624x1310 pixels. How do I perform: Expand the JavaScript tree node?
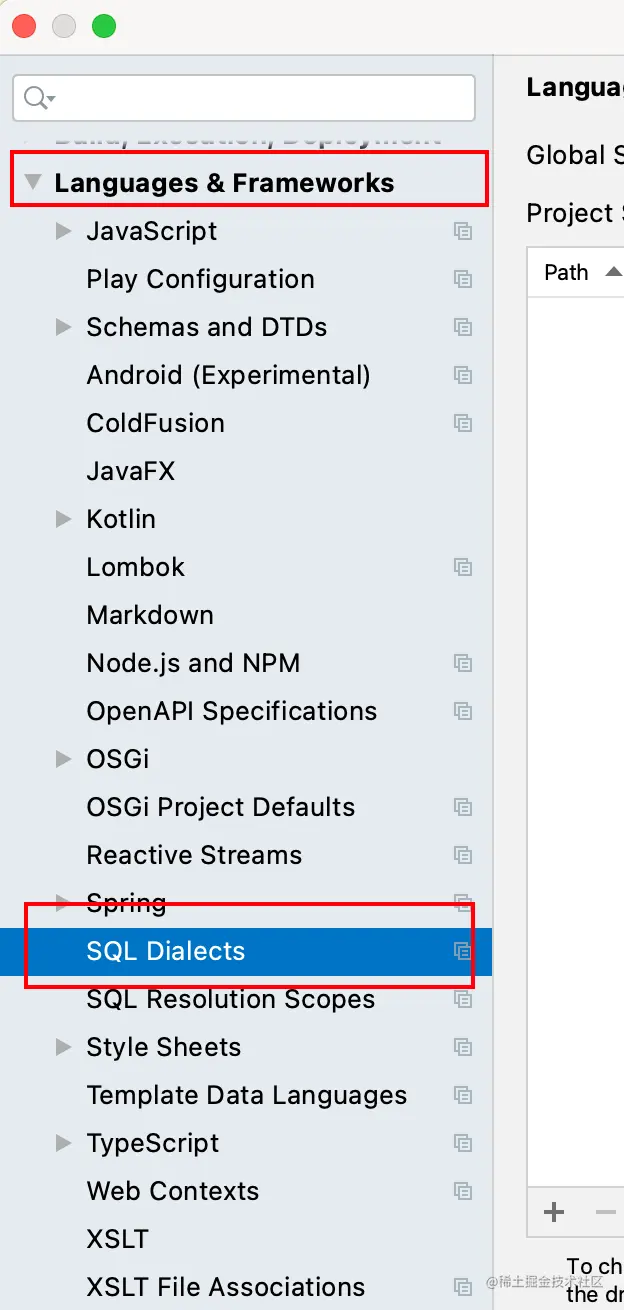coord(64,231)
